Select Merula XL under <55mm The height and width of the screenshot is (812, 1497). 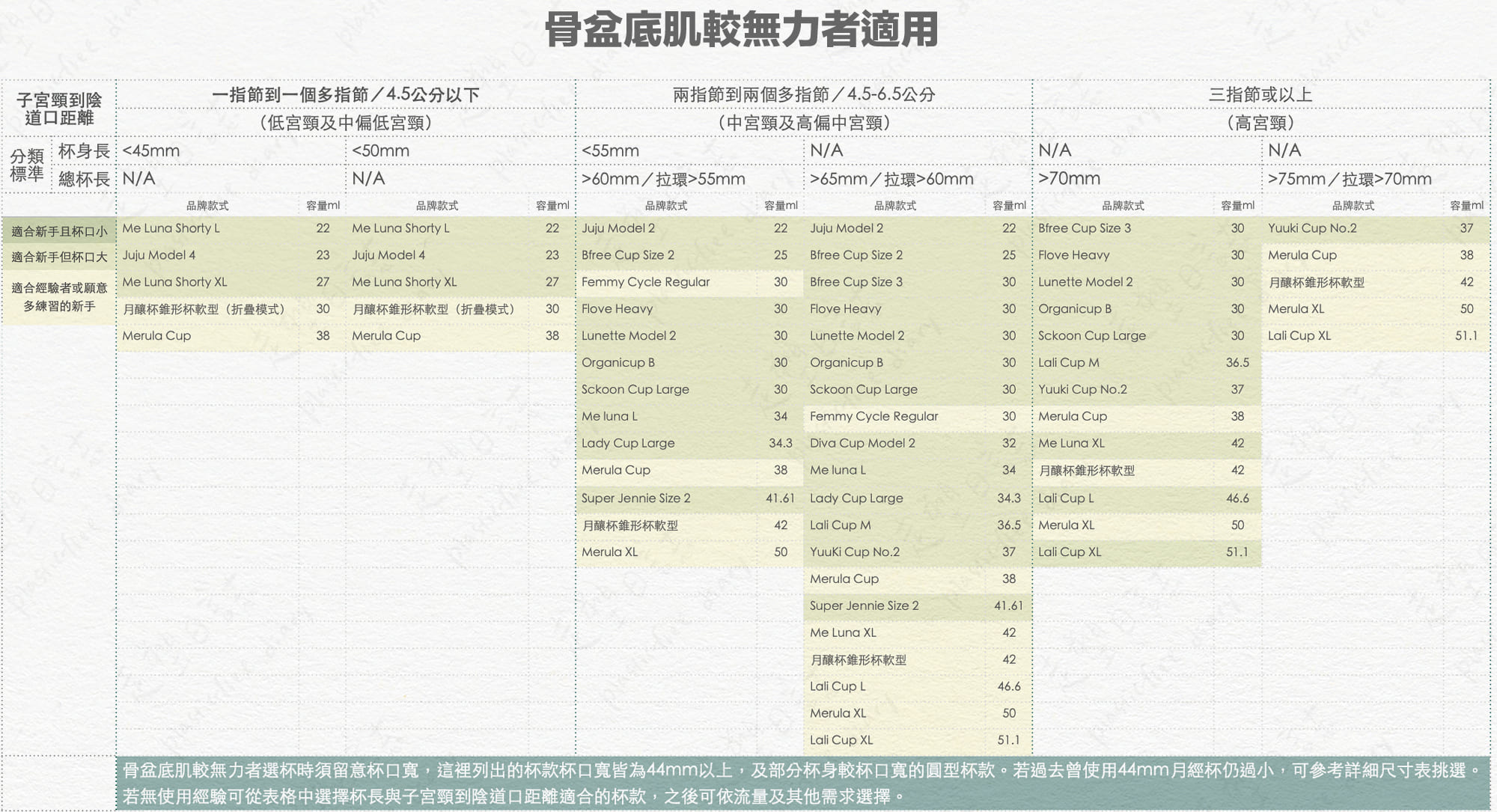[609, 552]
